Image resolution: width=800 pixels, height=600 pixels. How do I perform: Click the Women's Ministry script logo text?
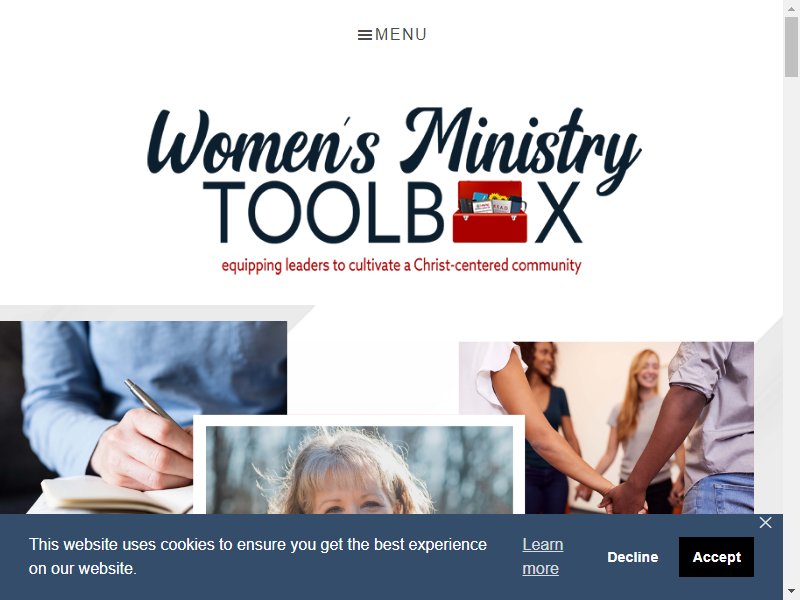coord(394,141)
